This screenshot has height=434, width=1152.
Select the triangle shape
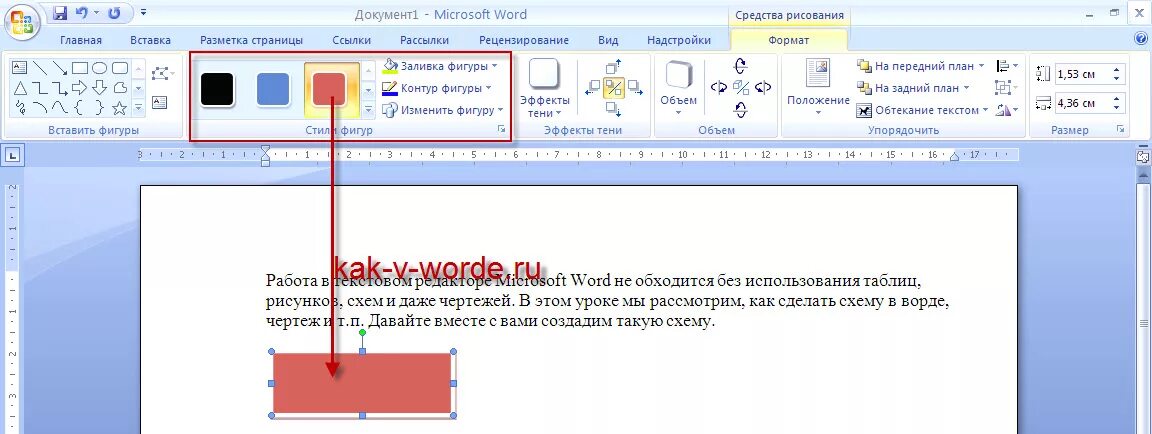click(20, 88)
